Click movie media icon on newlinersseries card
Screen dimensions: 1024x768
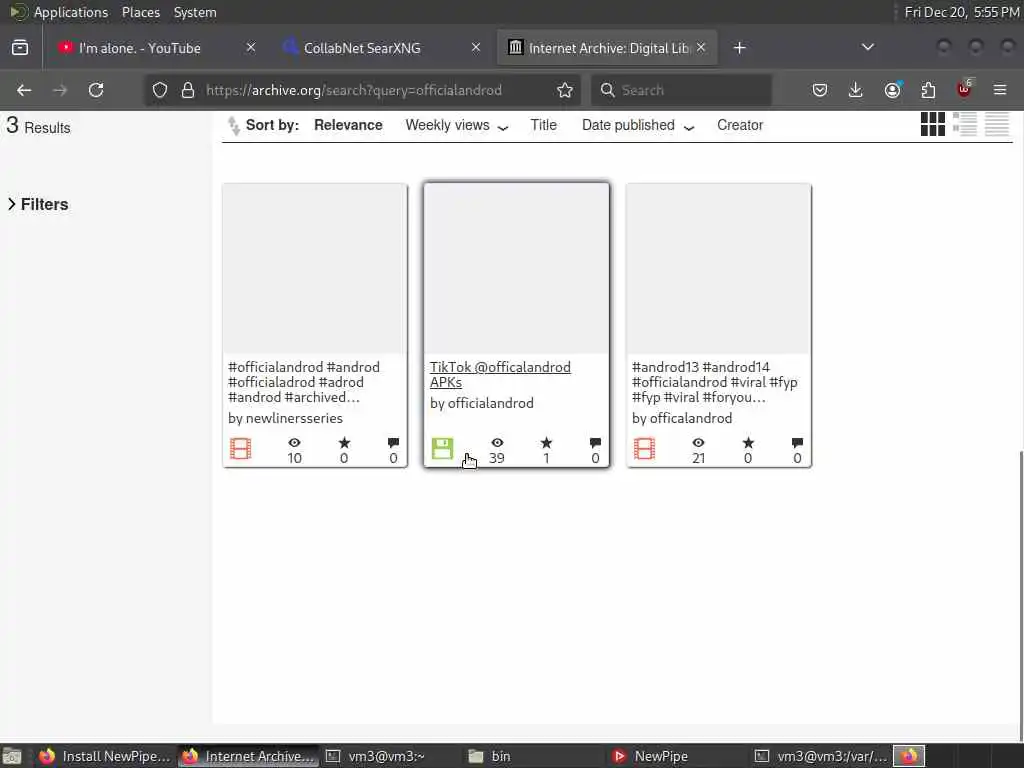(240, 449)
